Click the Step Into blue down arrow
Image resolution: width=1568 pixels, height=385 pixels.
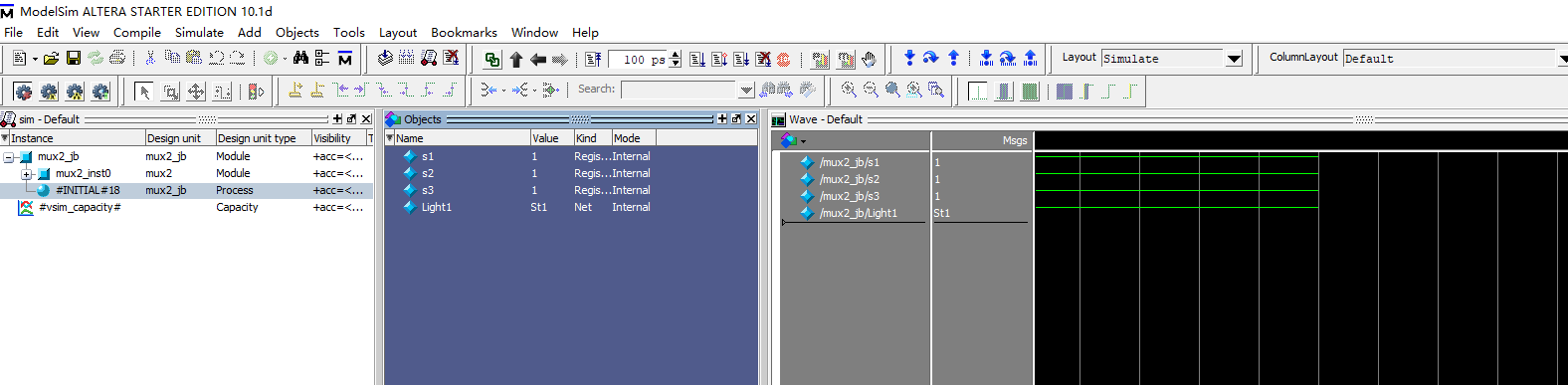(909, 59)
